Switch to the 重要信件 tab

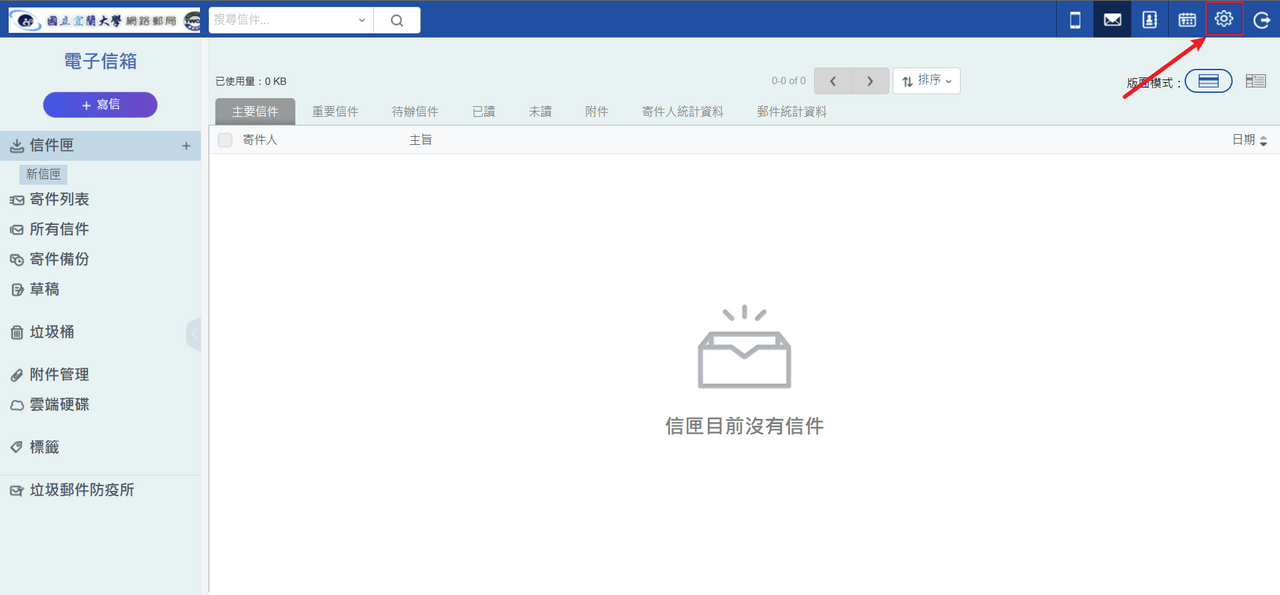point(335,112)
